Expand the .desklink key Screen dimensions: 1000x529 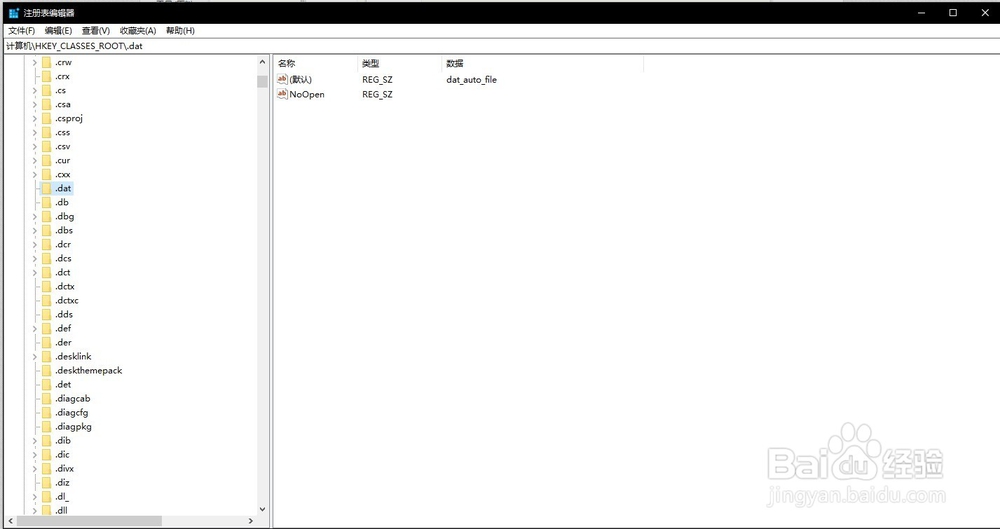click(x=34, y=357)
